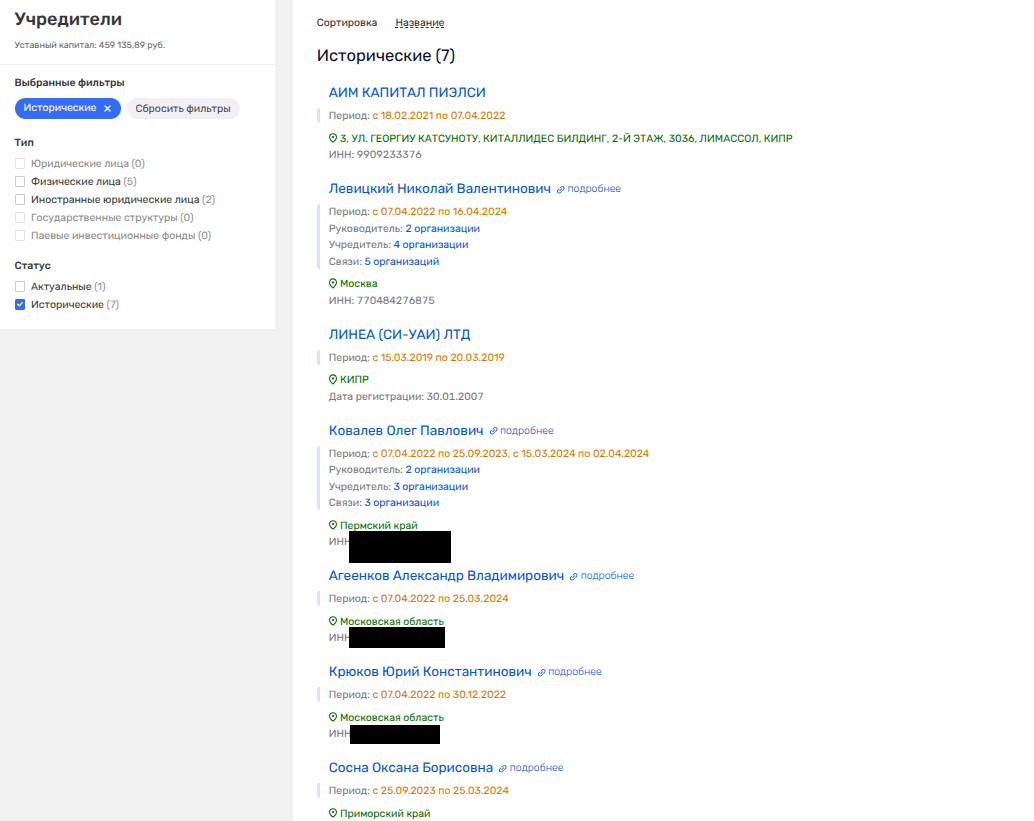Open Ковалев's Связи: 3 организации link
Viewport: 1034px width, 821px height.
tap(401, 503)
